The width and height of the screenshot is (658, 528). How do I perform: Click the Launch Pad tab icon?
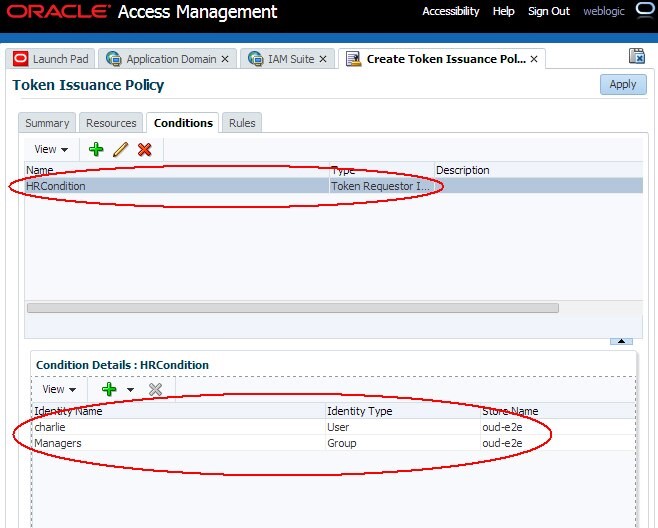pos(21,59)
